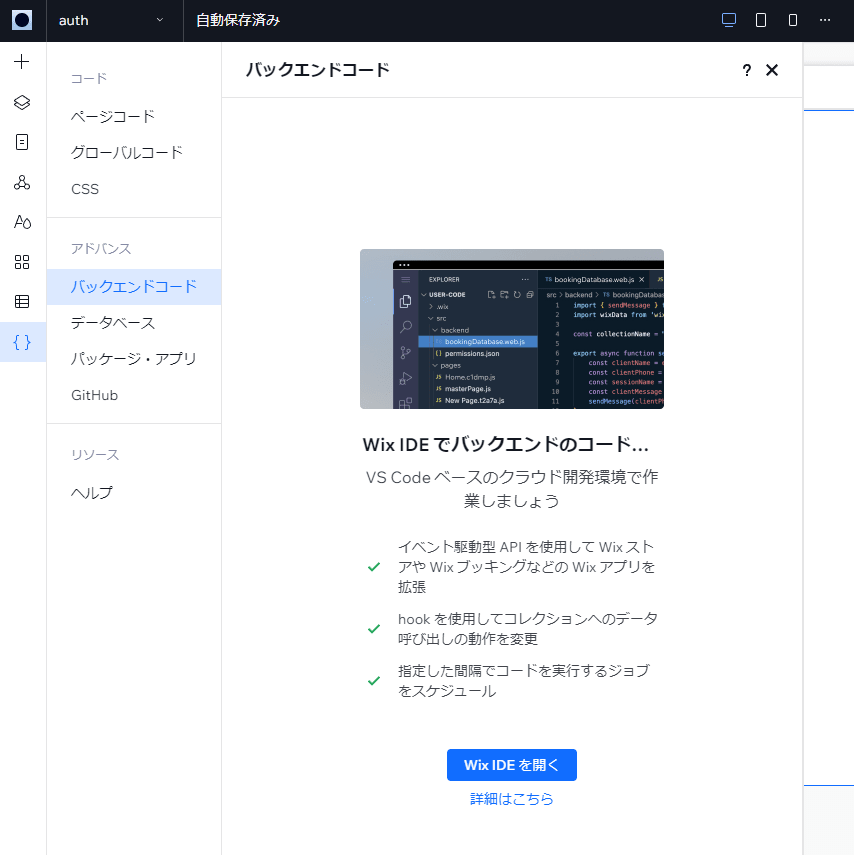Select バックエンドコード menu item
Screen dimensions: 854x855
(134, 286)
